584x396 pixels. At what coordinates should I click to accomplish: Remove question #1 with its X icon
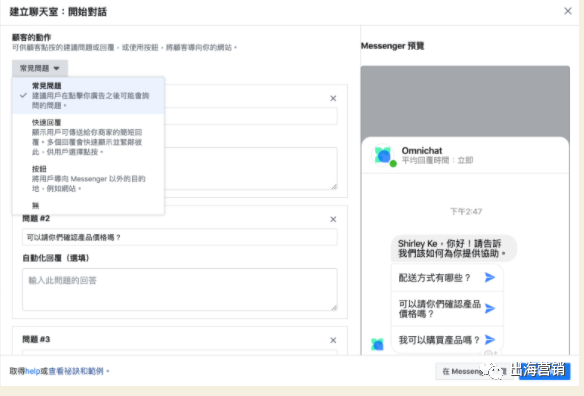333,98
